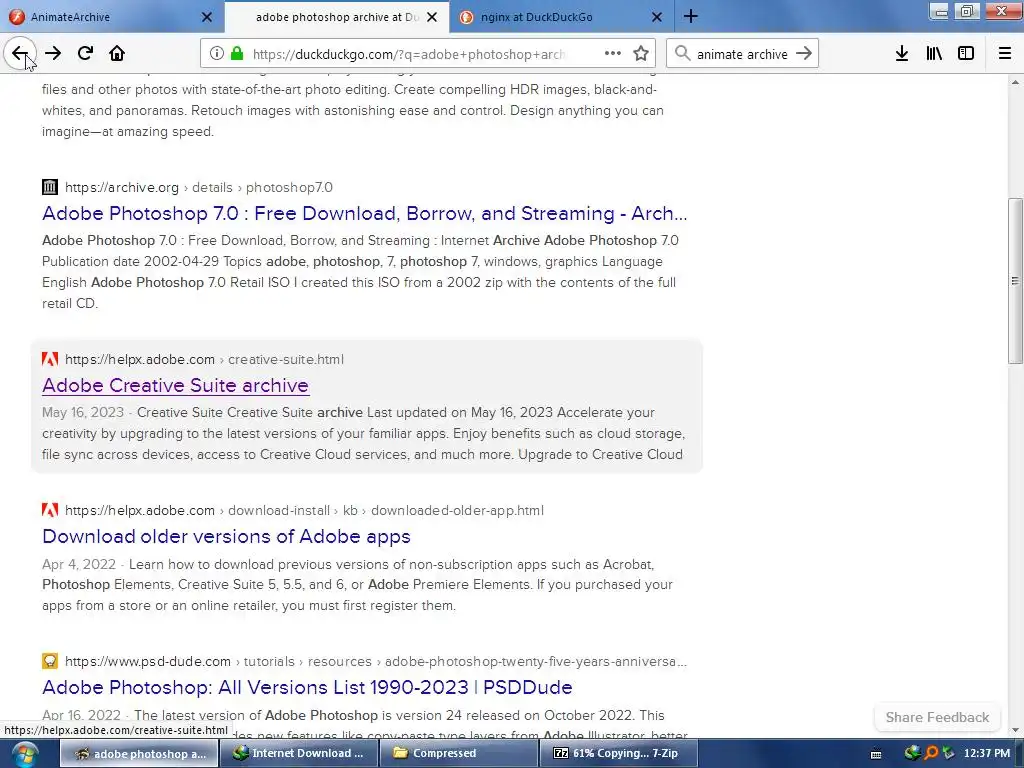This screenshot has height=768, width=1024.
Task: Click helpx.adobe.com creative-suite.html URL
Action: pyautogui.click(x=204, y=359)
